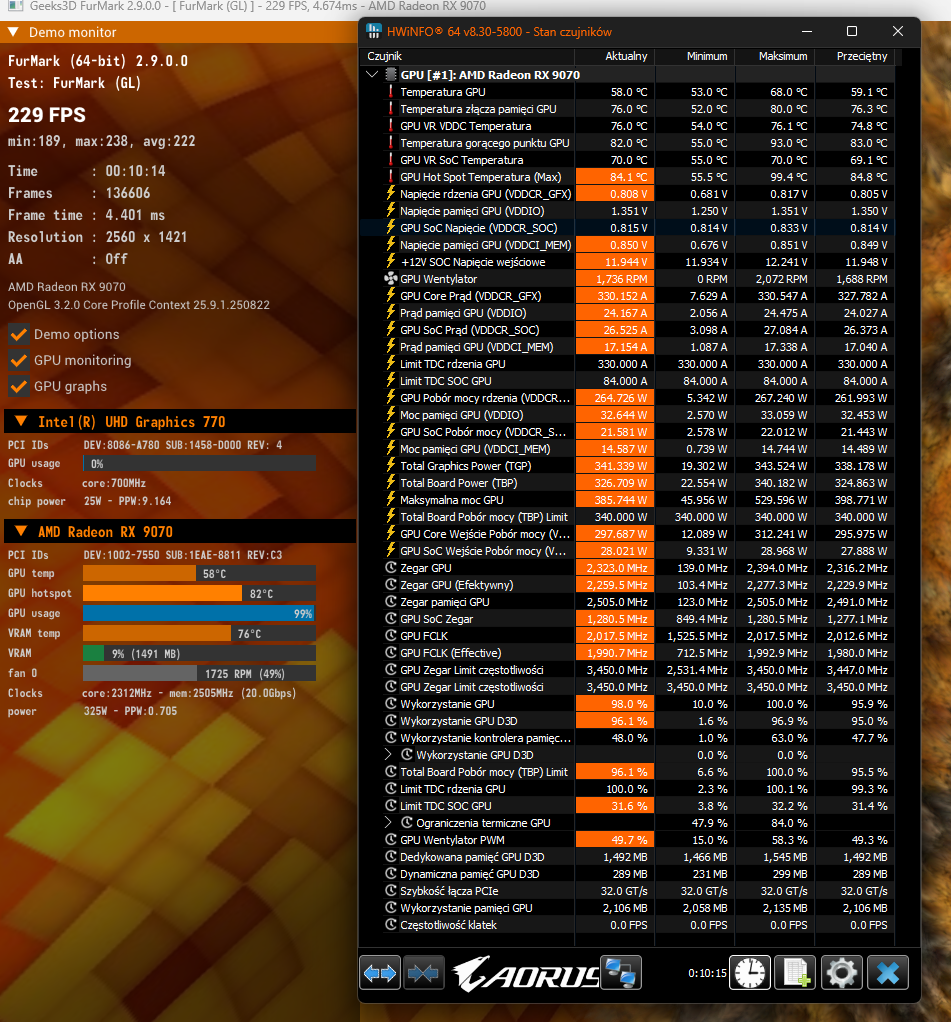The width and height of the screenshot is (951, 1022).
Task: Collapse the GPU [#1] AMD Radeon RX 9070 tree
Action: pos(372,74)
